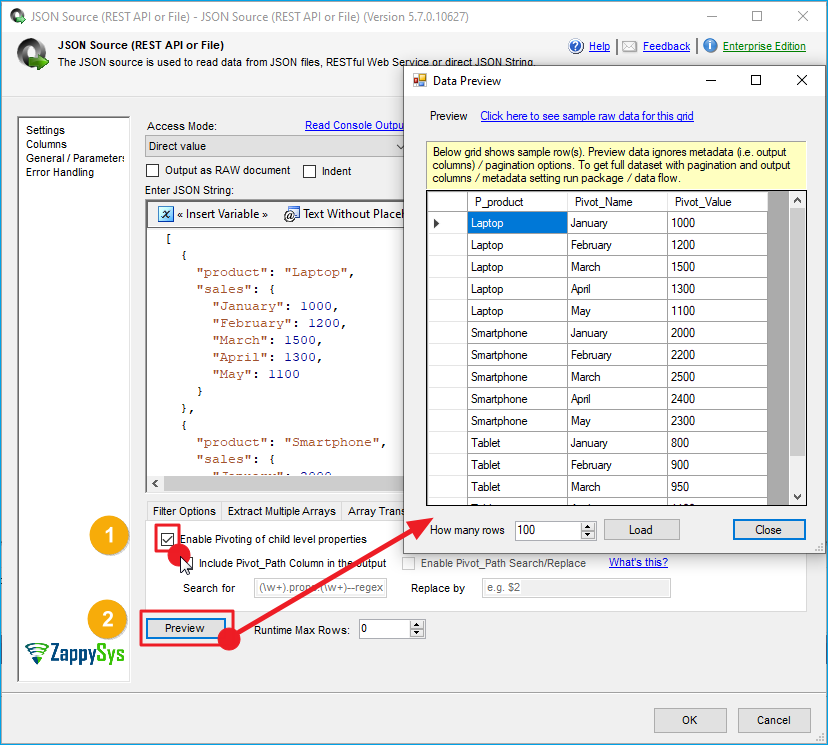Maximize the Data Preview window
Viewport: 828px width, 745px height.
pyautogui.click(x=756, y=80)
